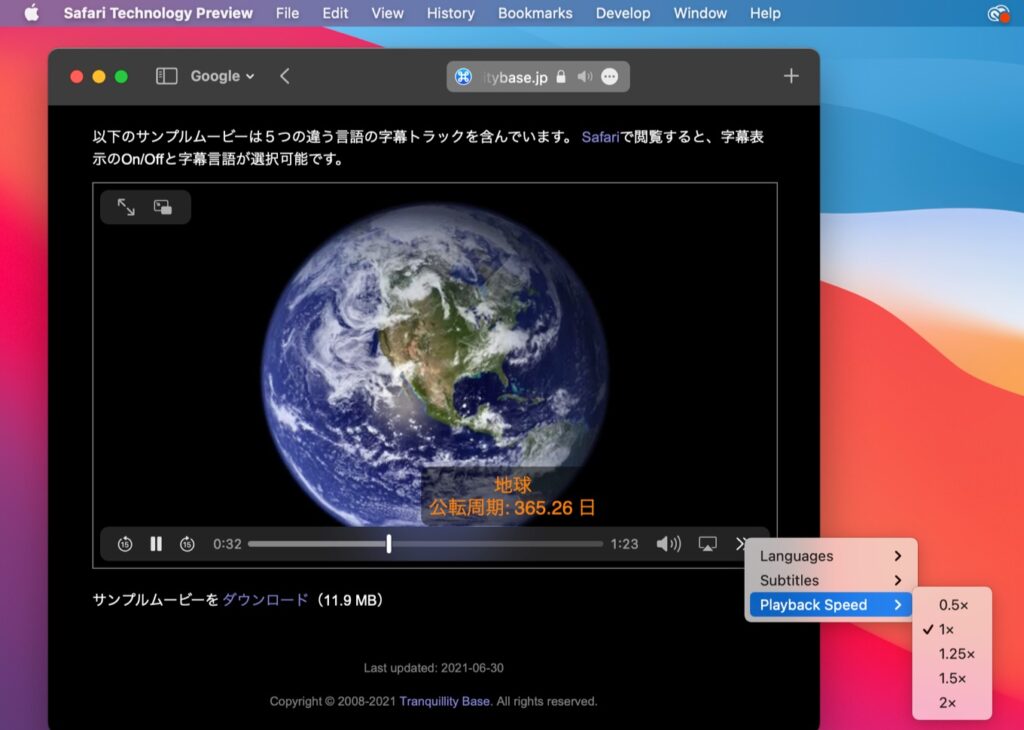The height and width of the screenshot is (730, 1024).
Task: Pause the Earth video
Action: [x=156, y=544]
